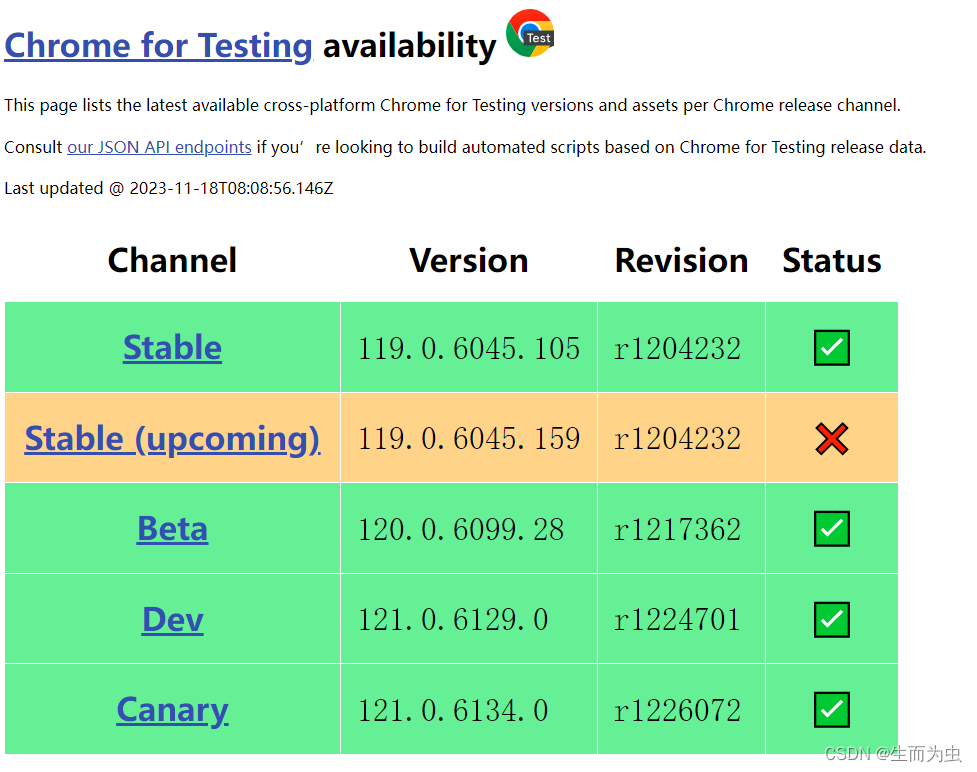Click the Channel column header
This screenshot has width=977, height=772.
pyautogui.click(x=173, y=260)
